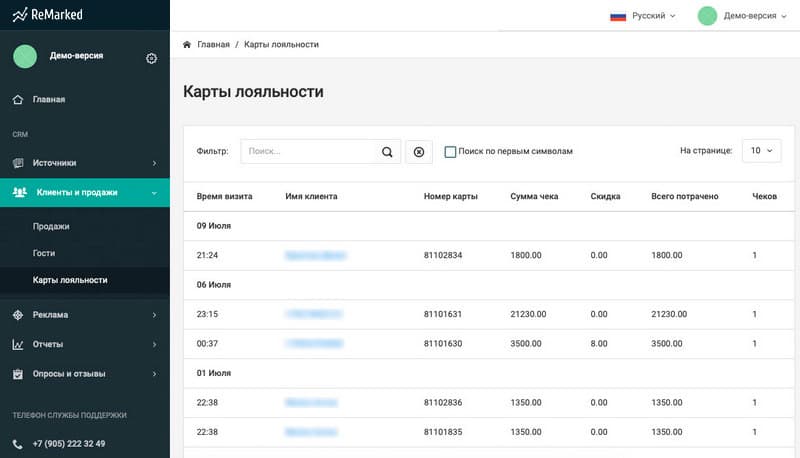Viewport: 800px width, 458px height.
Task: Click the Имя клиента column header
Action: tap(311, 196)
